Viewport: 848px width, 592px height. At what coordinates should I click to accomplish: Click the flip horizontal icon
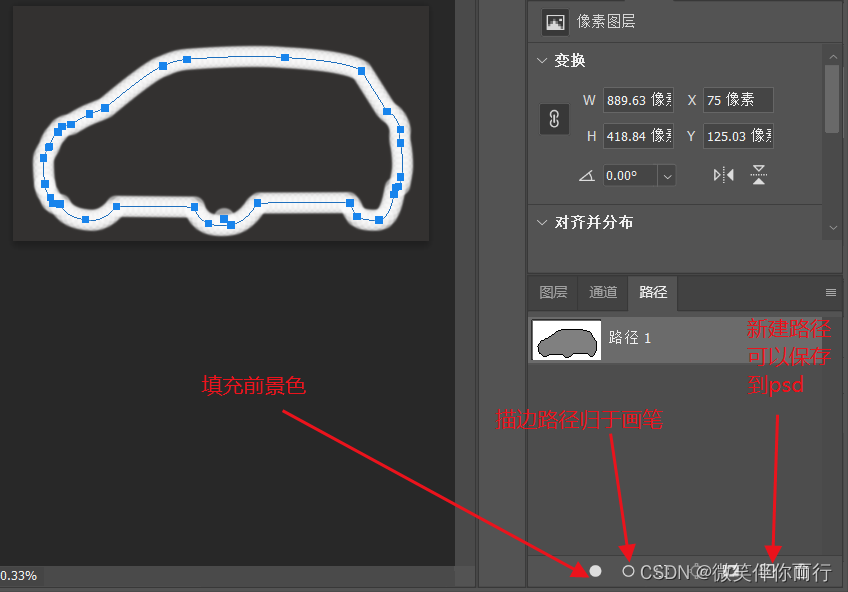click(724, 175)
